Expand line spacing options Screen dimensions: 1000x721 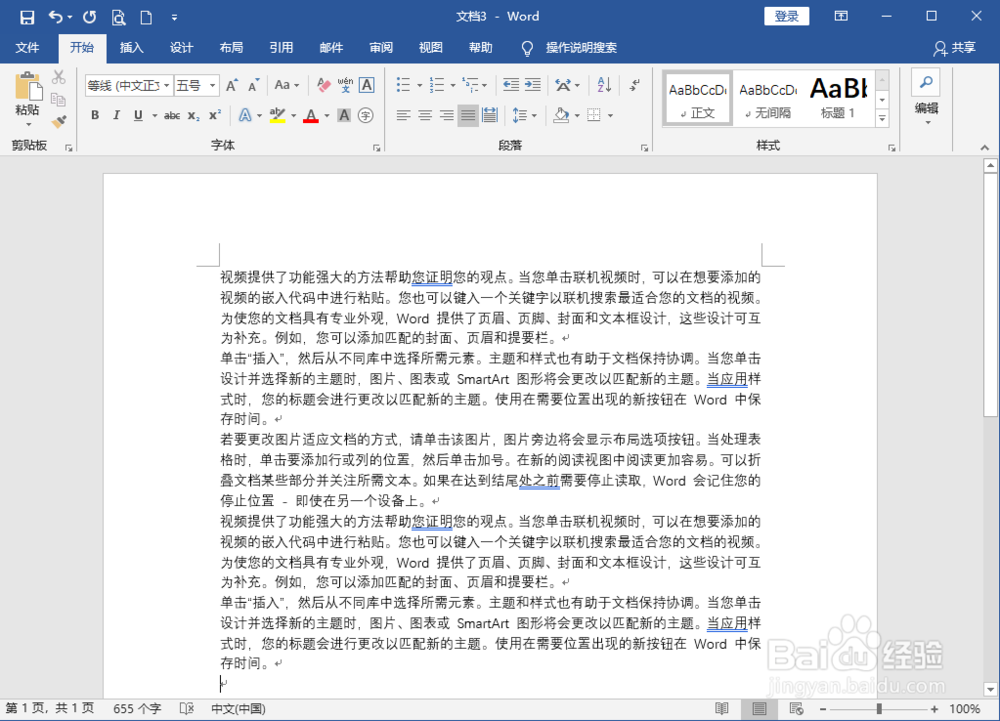point(524,115)
